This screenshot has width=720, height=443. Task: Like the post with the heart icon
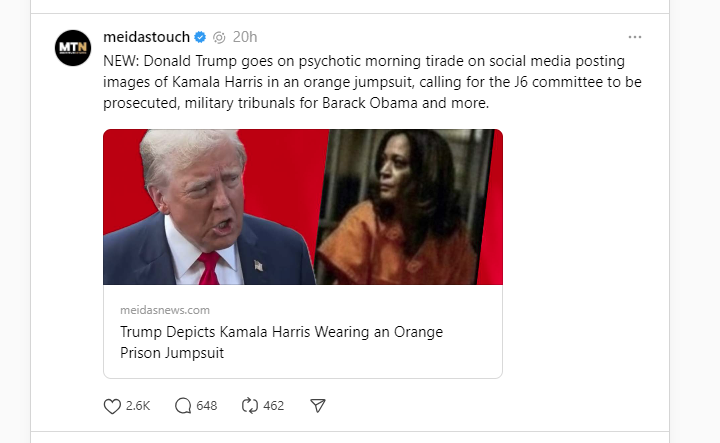[113, 405]
